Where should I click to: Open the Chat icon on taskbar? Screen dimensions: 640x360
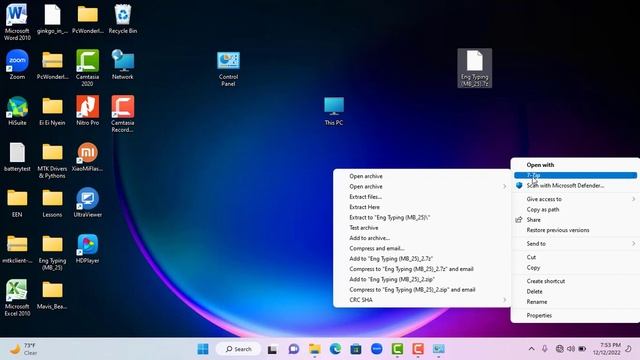(x=294, y=349)
